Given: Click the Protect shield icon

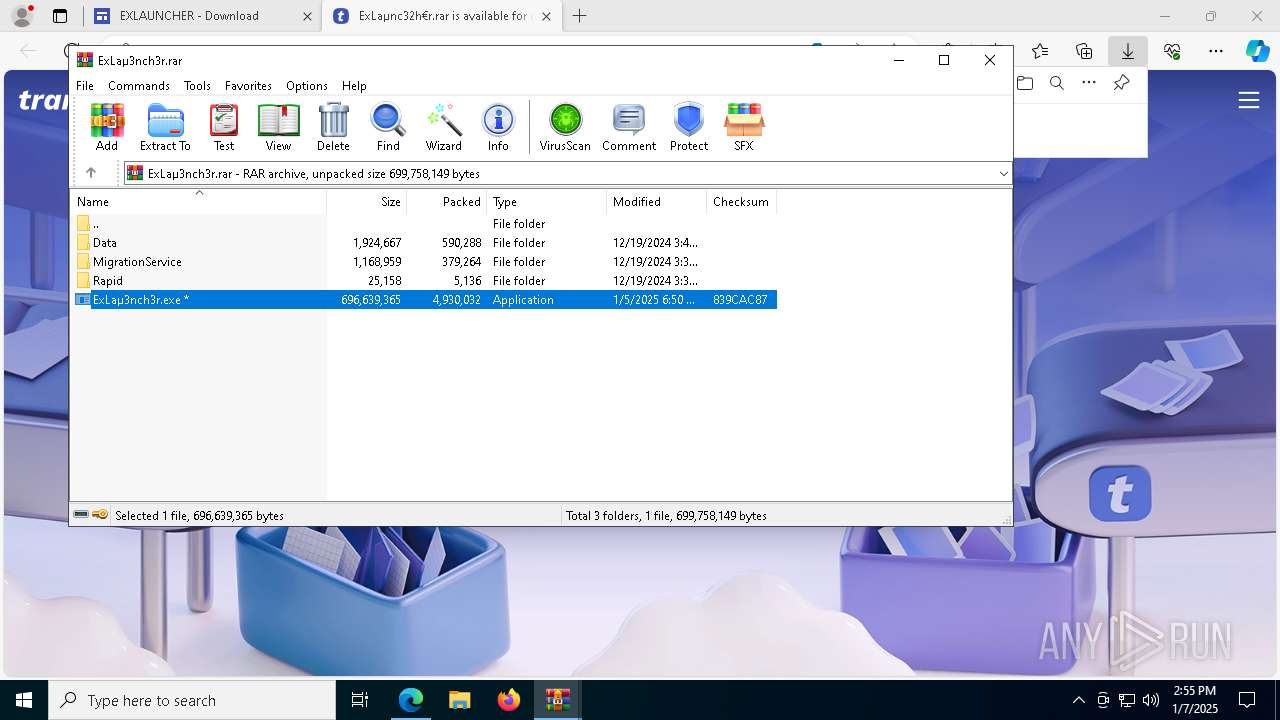Looking at the screenshot, I should click(x=689, y=127).
